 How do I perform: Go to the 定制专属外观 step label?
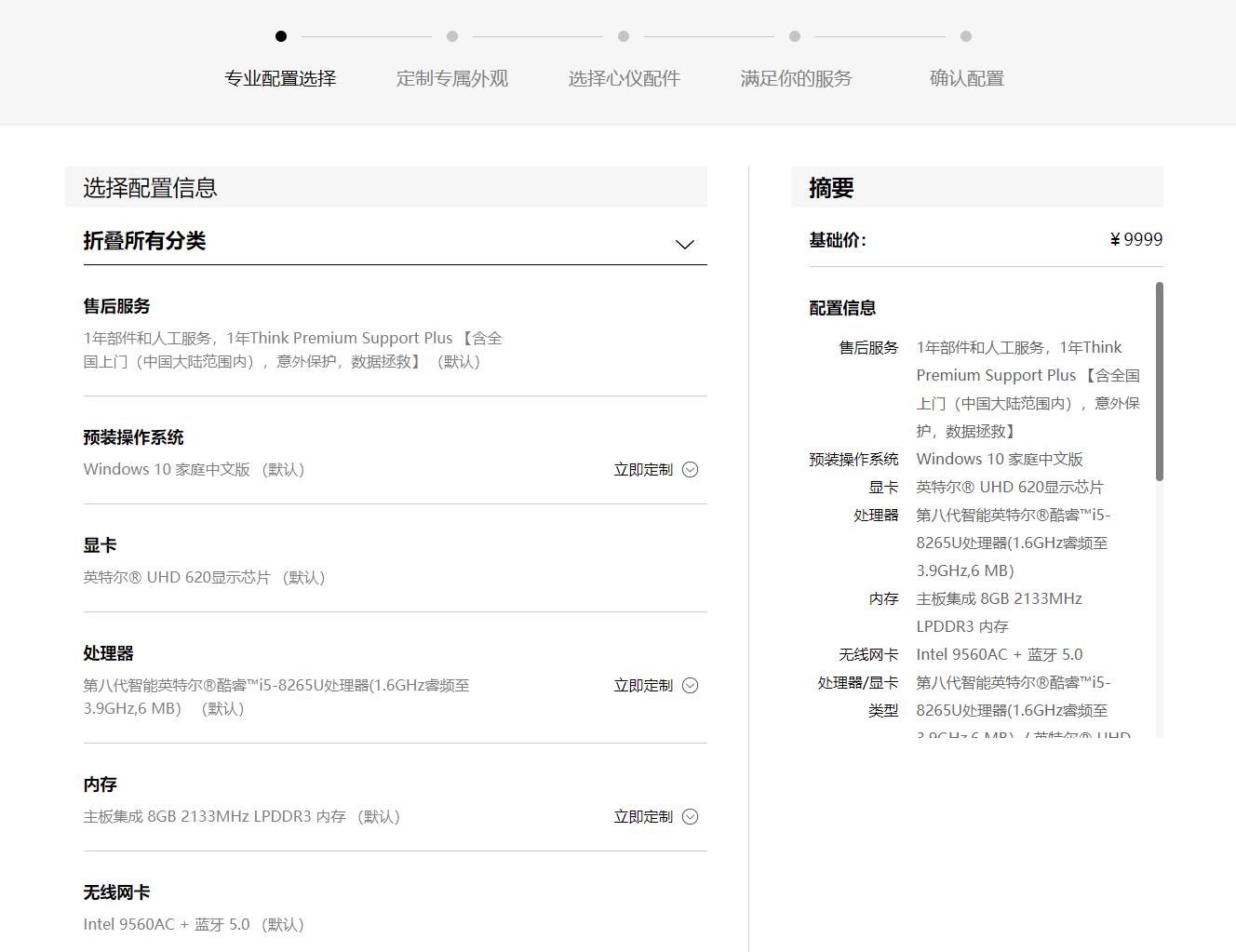pyautogui.click(x=452, y=79)
